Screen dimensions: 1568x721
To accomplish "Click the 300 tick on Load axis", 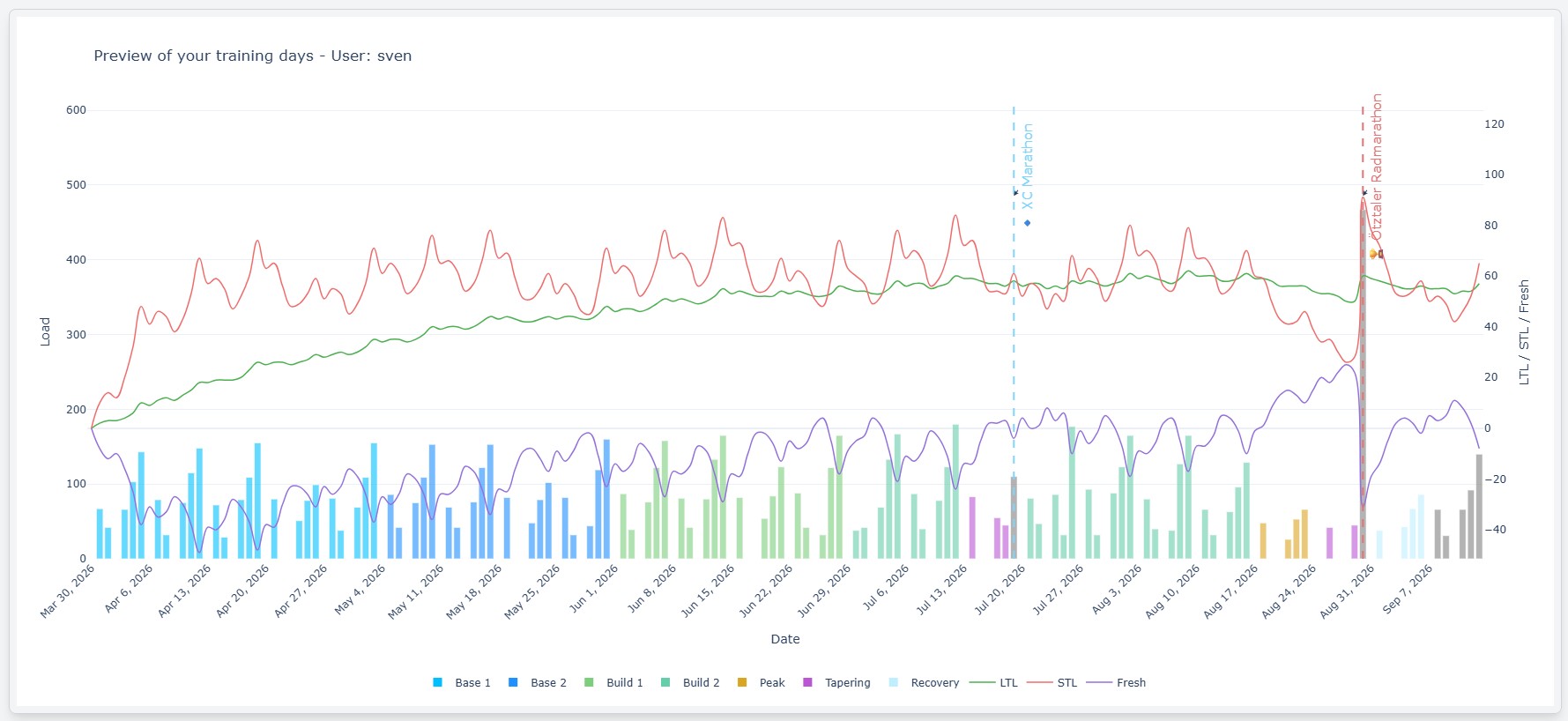I will [x=76, y=335].
